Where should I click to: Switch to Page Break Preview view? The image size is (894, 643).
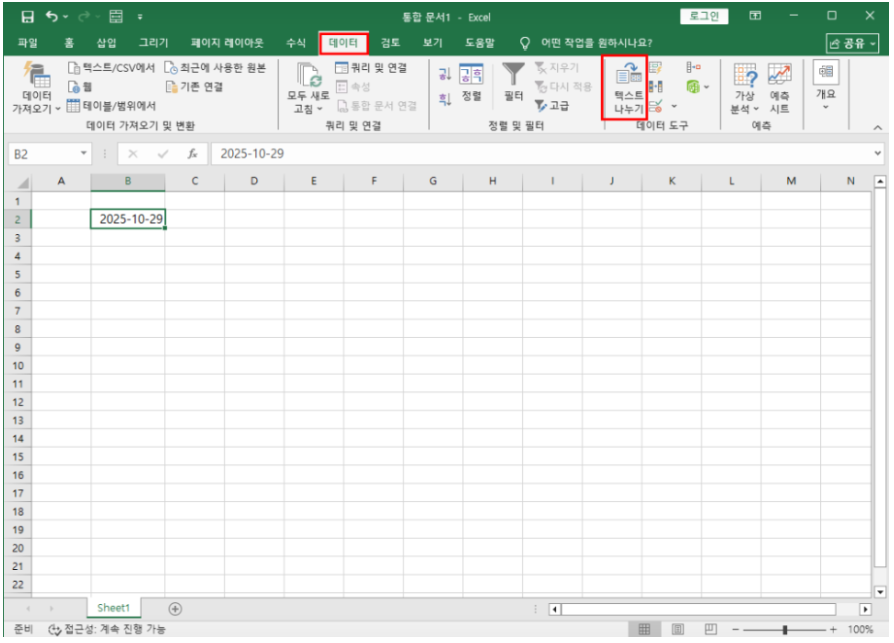pos(710,630)
